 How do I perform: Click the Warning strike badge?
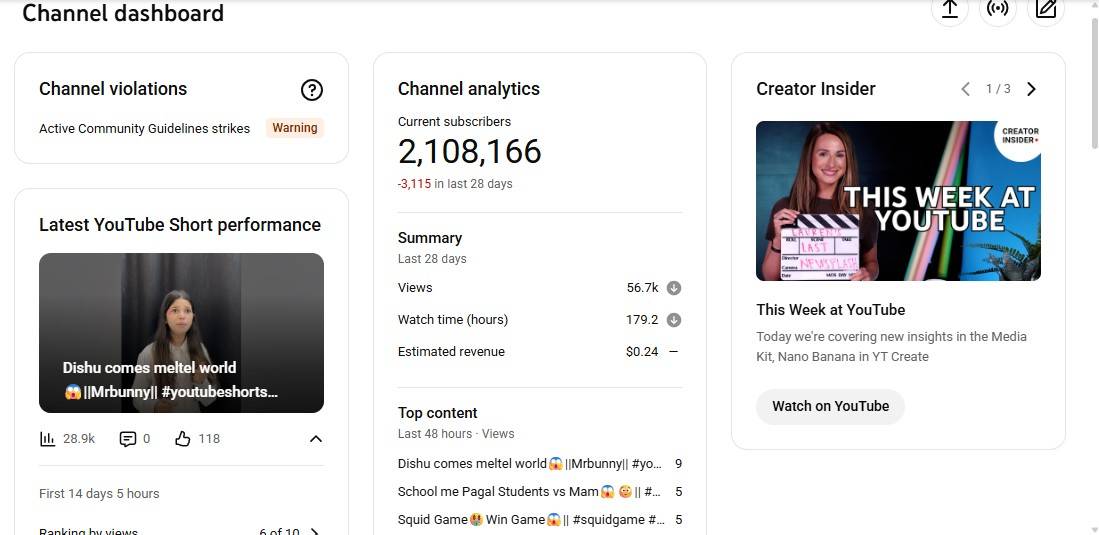(294, 128)
